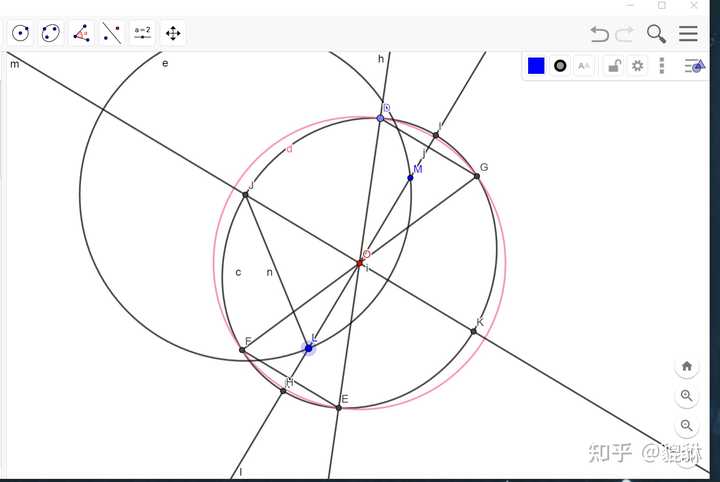Click the Redo arrow
Screen dimensions: 720x482
click(x=624, y=34)
